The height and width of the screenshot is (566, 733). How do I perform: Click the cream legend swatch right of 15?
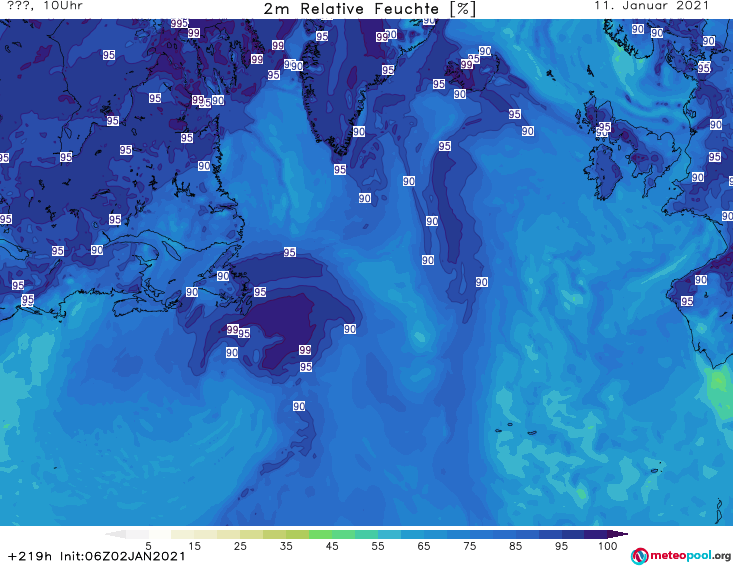[206, 534]
